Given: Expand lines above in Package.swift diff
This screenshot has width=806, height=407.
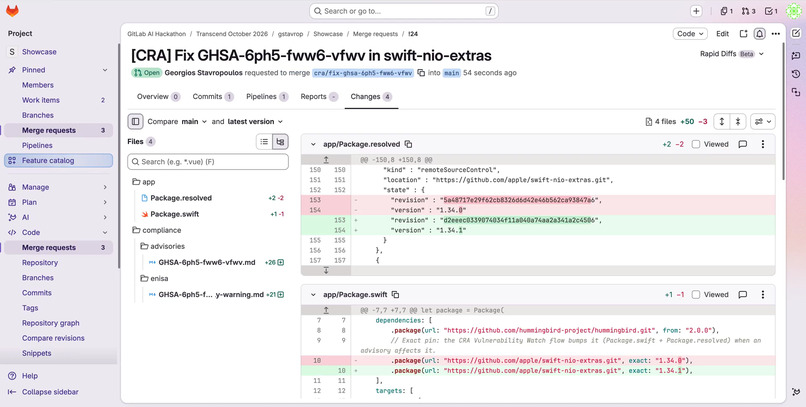Looking at the screenshot, I should click(x=326, y=310).
